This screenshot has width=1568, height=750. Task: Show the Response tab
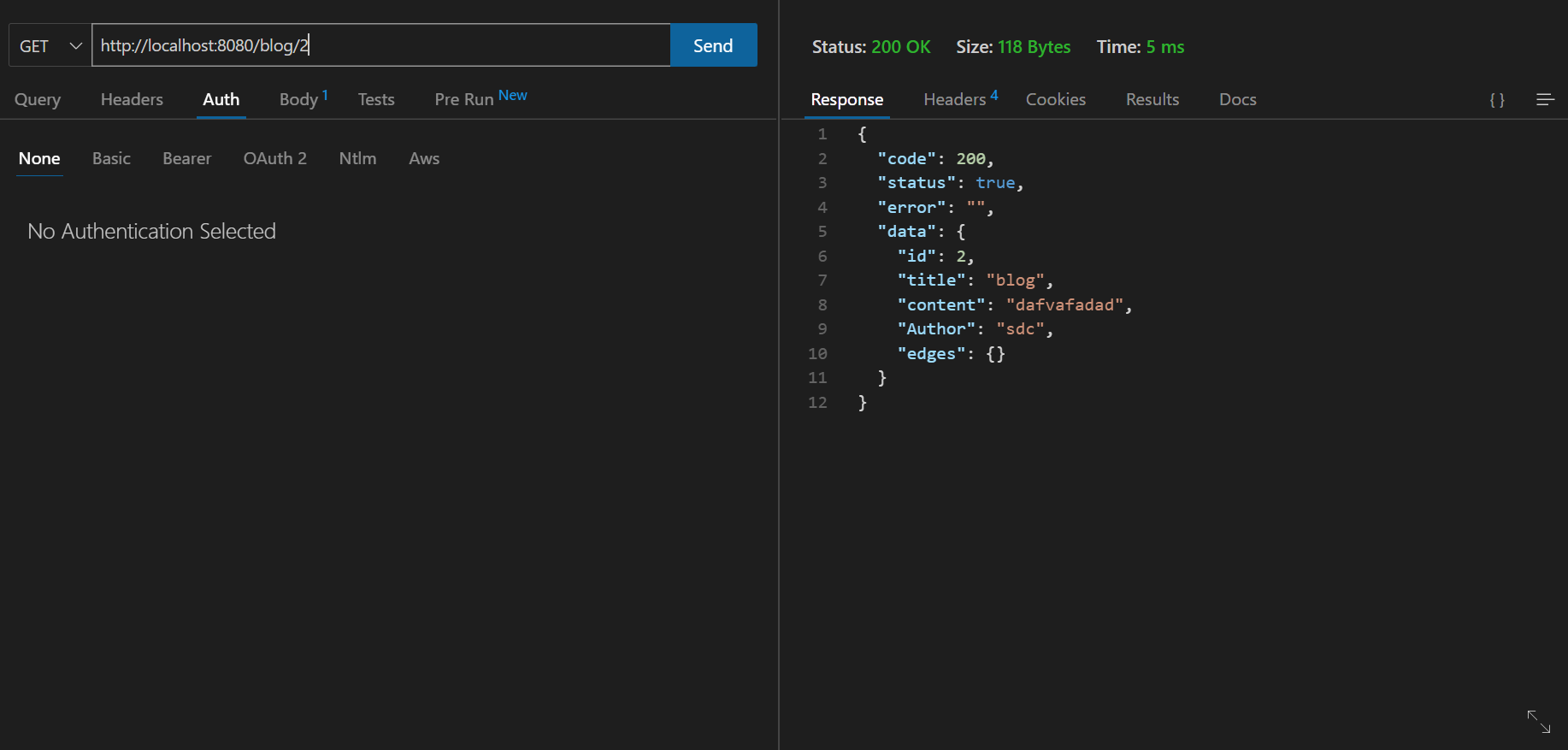pyautogui.click(x=847, y=100)
